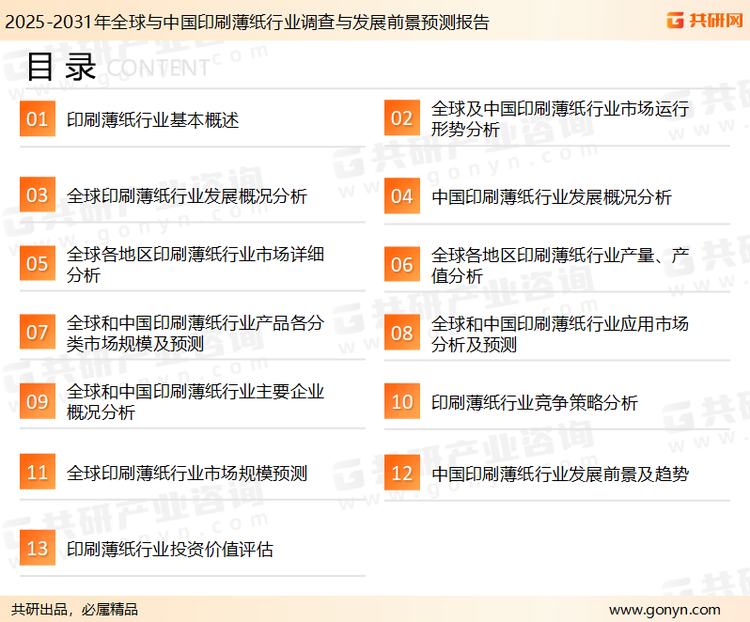The height and width of the screenshot is (622, 750).
Task: Click 中国印刷薄纸行业发展前景及趋势 entry
Action: [x=559, y=473]
